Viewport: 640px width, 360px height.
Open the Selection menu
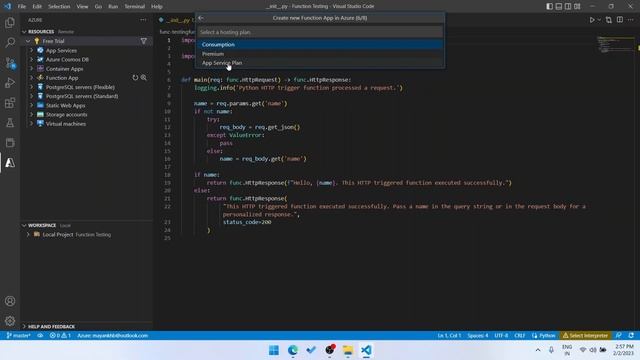(59, 7)
